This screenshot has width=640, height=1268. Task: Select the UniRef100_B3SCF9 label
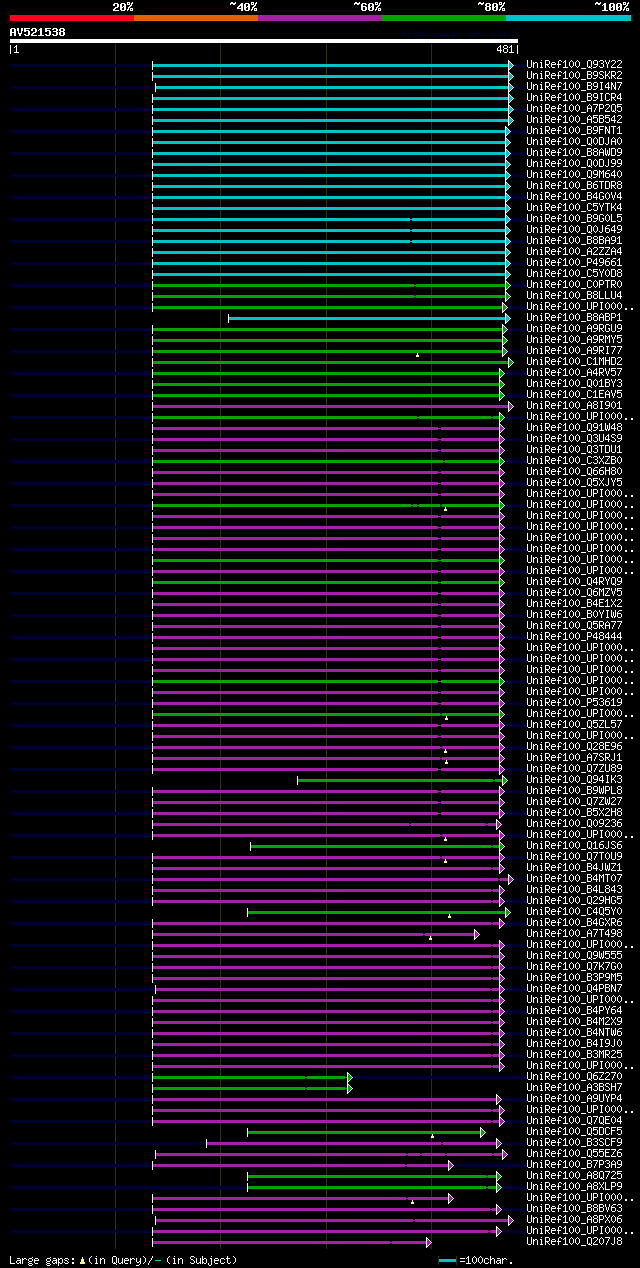pyautogui.click(x=574, y=1142)
